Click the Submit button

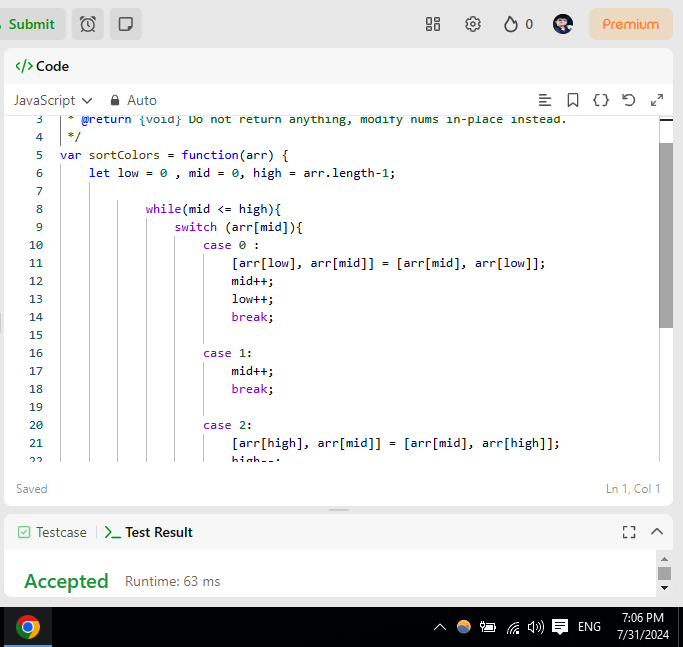tap(30, 24)
